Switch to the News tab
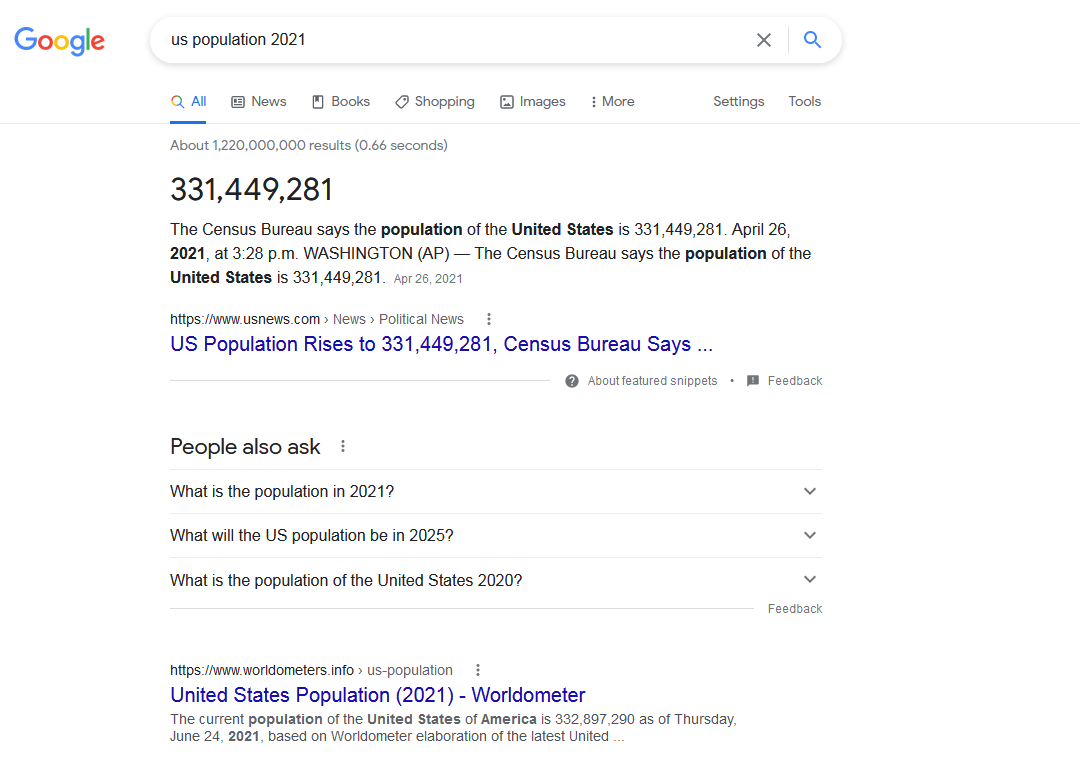The image size is (1080, 779). 259,102
